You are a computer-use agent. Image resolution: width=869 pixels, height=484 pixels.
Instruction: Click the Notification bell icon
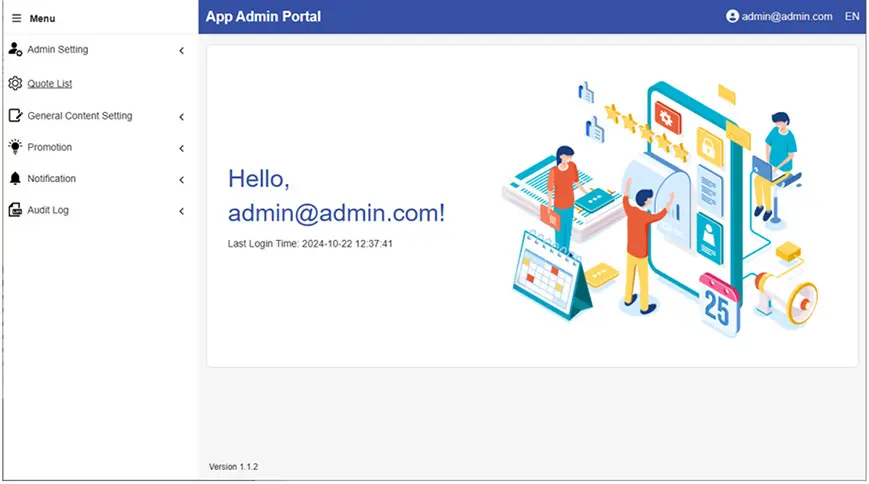pyautogui.click(x=15, y=179)
